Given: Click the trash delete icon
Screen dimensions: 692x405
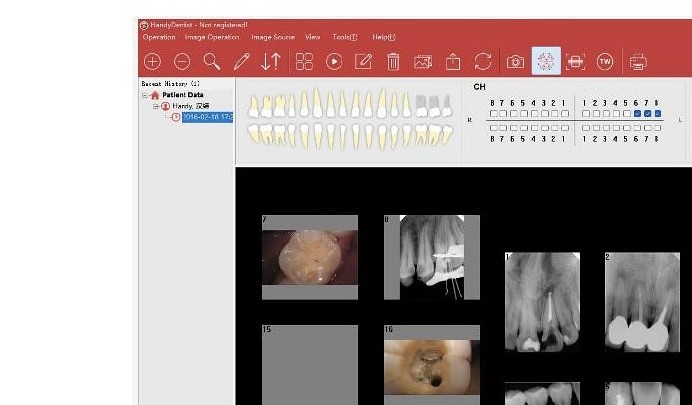Looking at the screenshot, I should tap(393, 61).
